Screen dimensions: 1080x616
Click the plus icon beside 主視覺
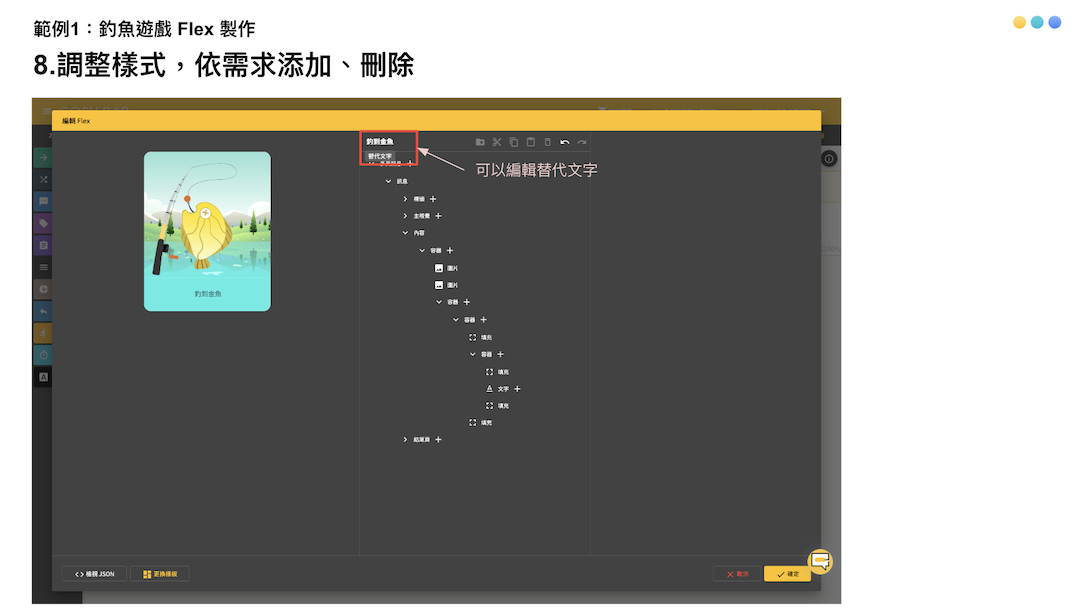pyautogui.click(x=438, y=216)
